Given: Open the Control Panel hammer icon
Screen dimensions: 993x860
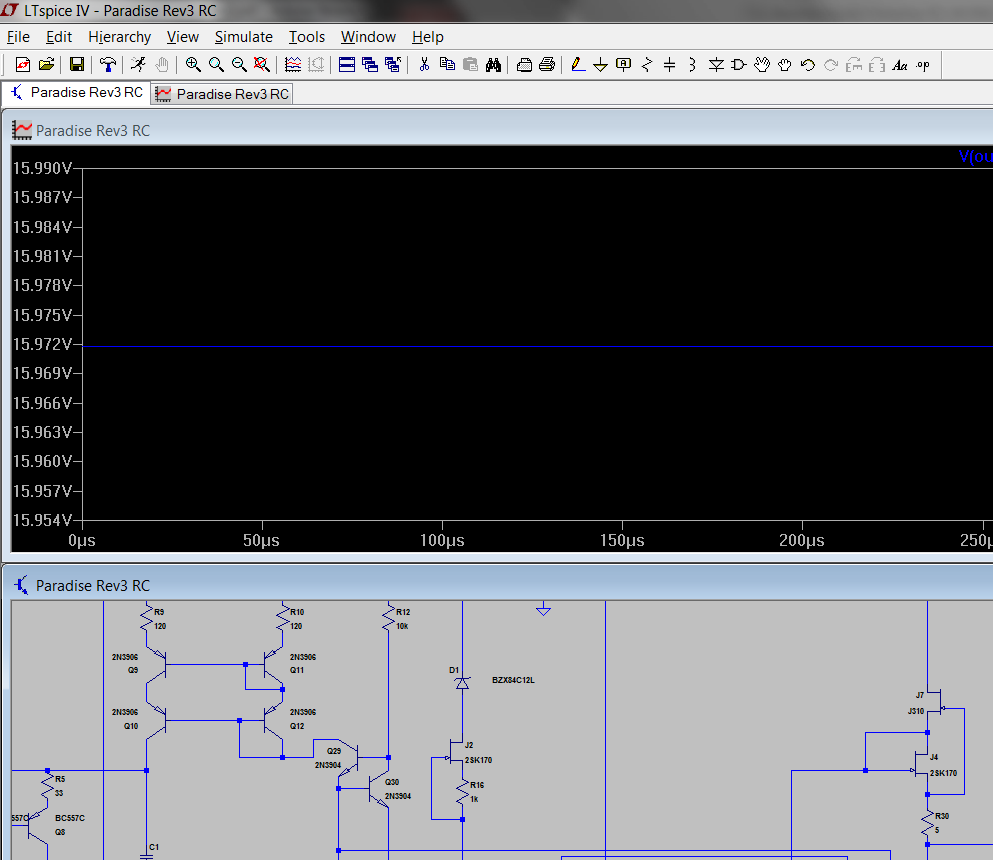Looking at the screenshot, I should (108, 65).
